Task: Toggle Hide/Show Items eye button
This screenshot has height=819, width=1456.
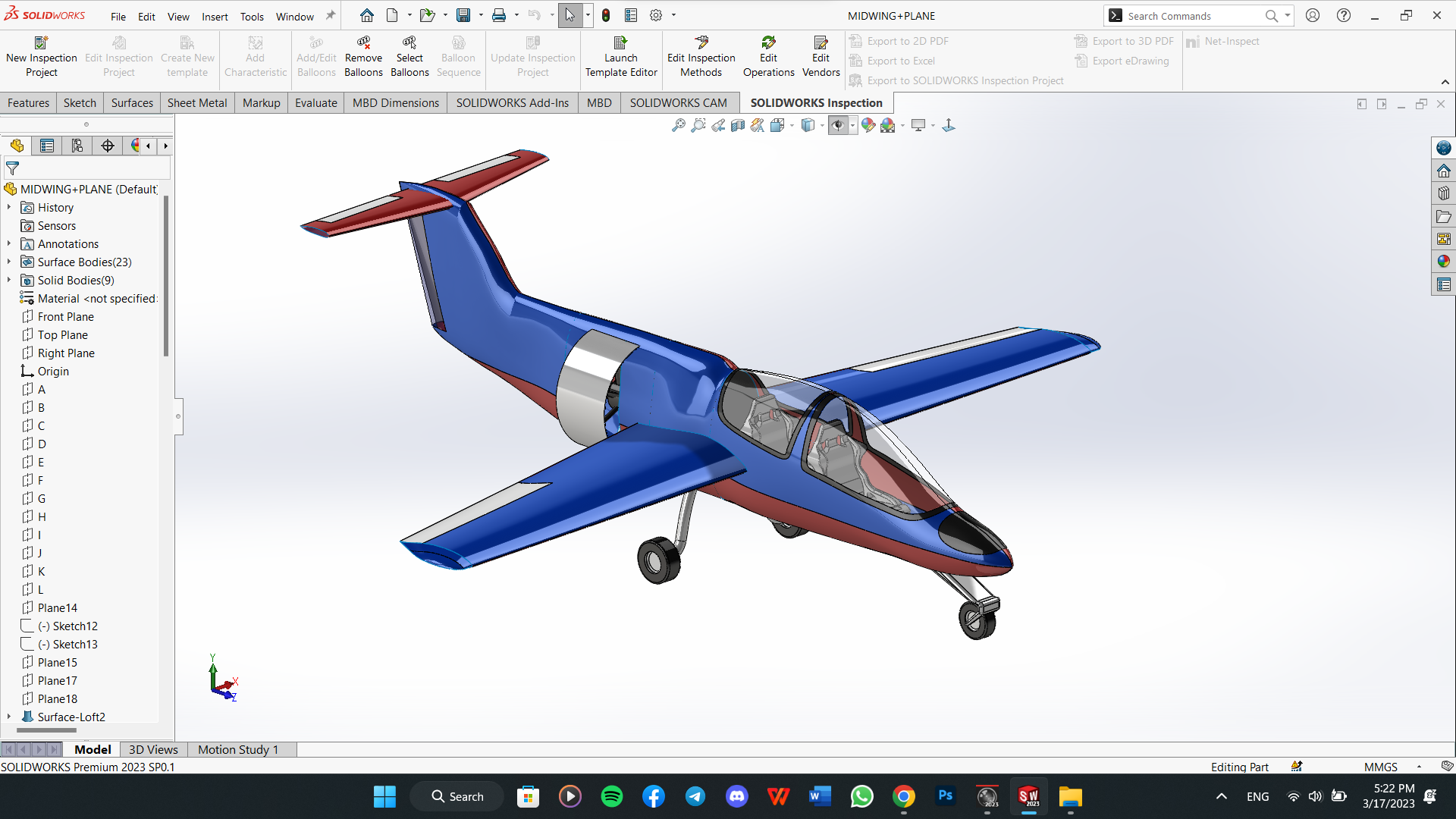Action: pos(837,125)
